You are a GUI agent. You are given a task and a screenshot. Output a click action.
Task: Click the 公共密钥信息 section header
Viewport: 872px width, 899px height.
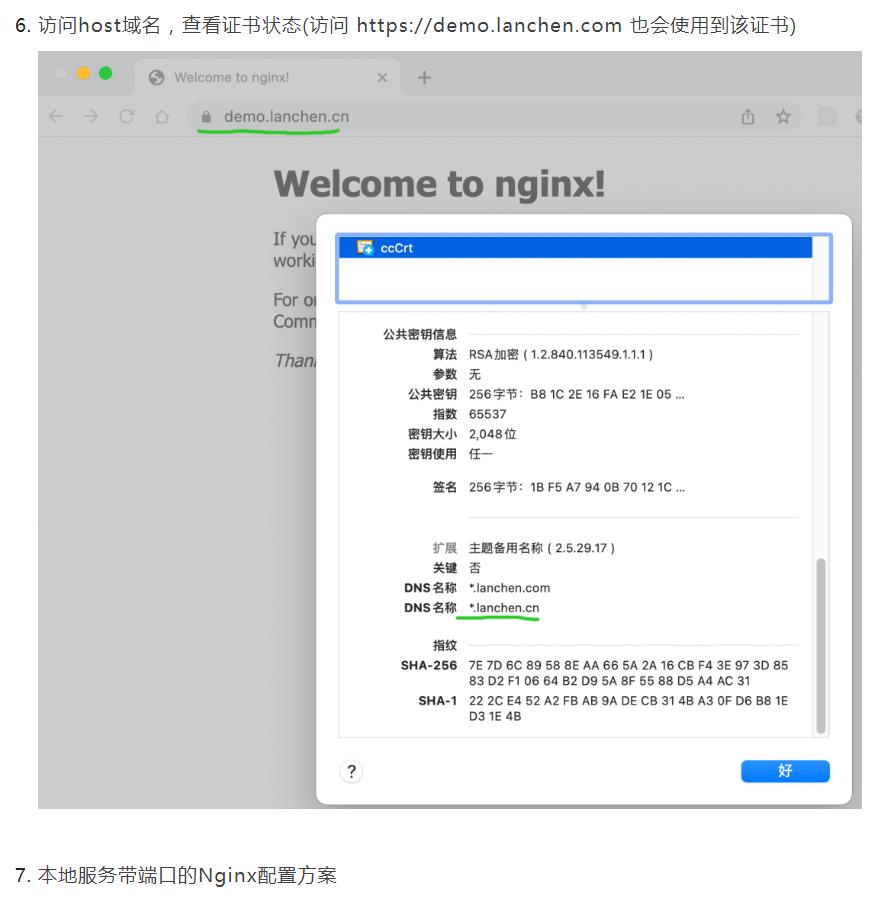tap(420, 334)
